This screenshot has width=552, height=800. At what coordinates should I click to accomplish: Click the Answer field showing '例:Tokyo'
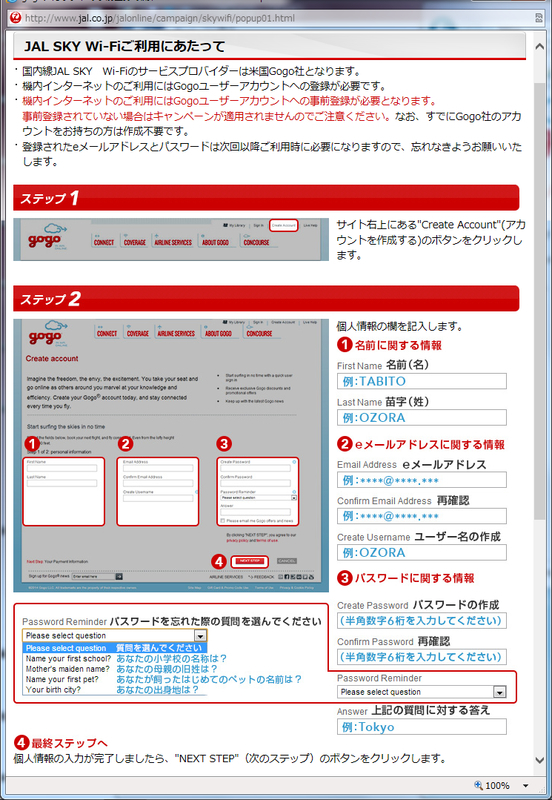pos(421,727)
